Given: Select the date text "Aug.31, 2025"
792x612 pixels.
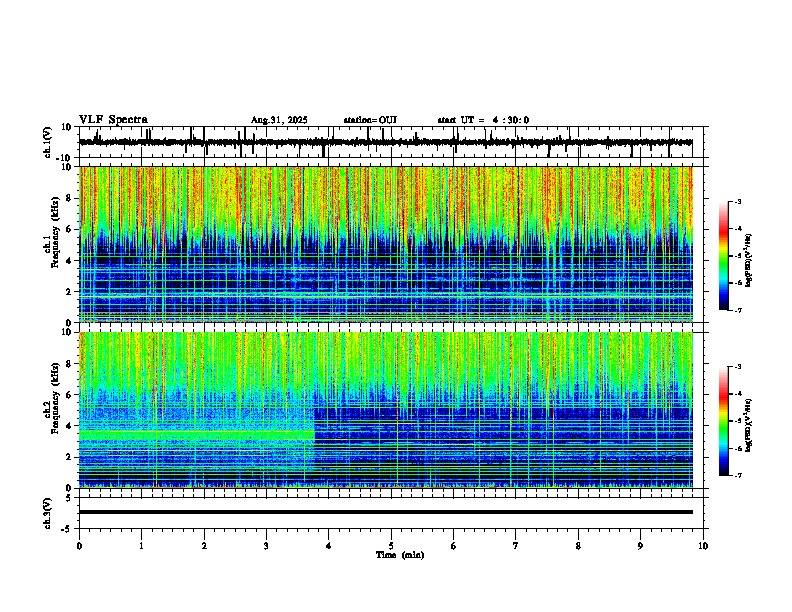Looking at the screenshot, I should point(279,120).
